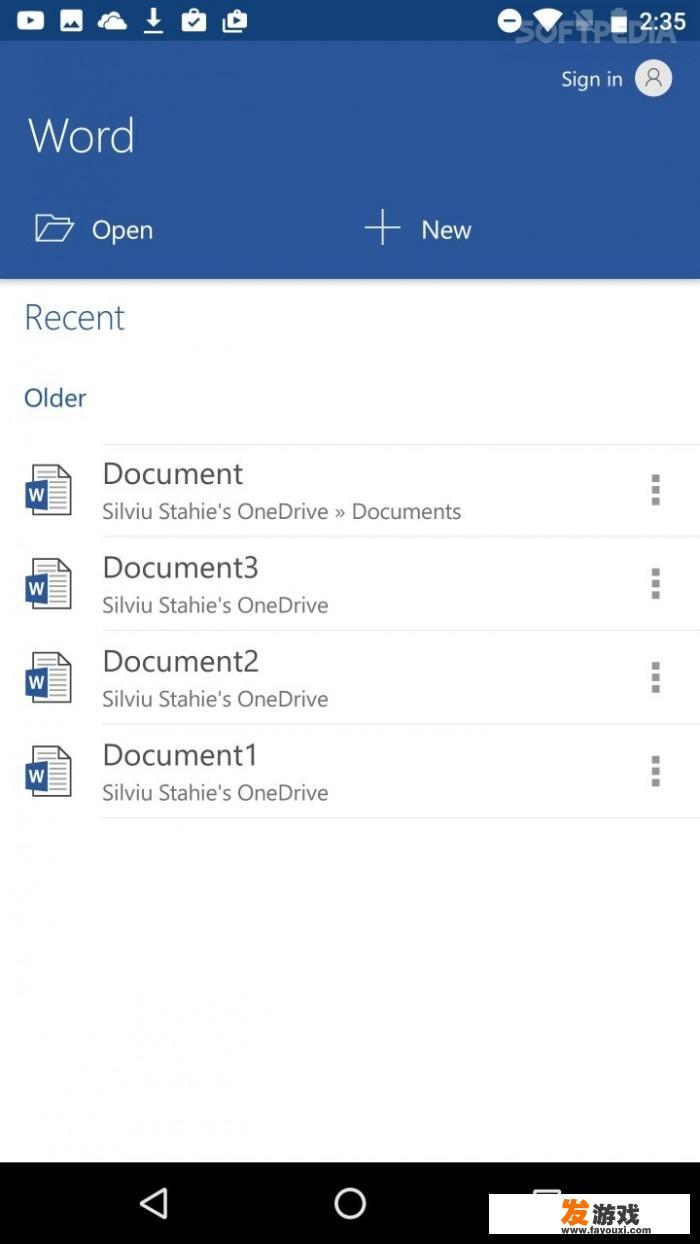Image resolution: width=700 pixels, height=1244 pixels.
Task: Click Word icon beside Document3
Action: [49, 584]
